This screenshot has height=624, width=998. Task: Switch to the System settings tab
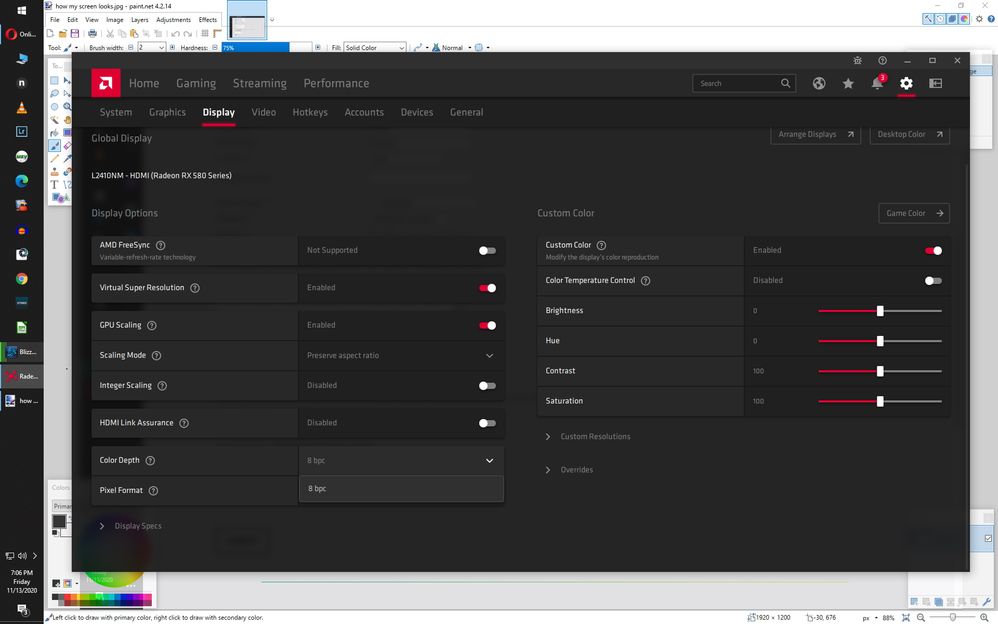(x=116, y=112)
